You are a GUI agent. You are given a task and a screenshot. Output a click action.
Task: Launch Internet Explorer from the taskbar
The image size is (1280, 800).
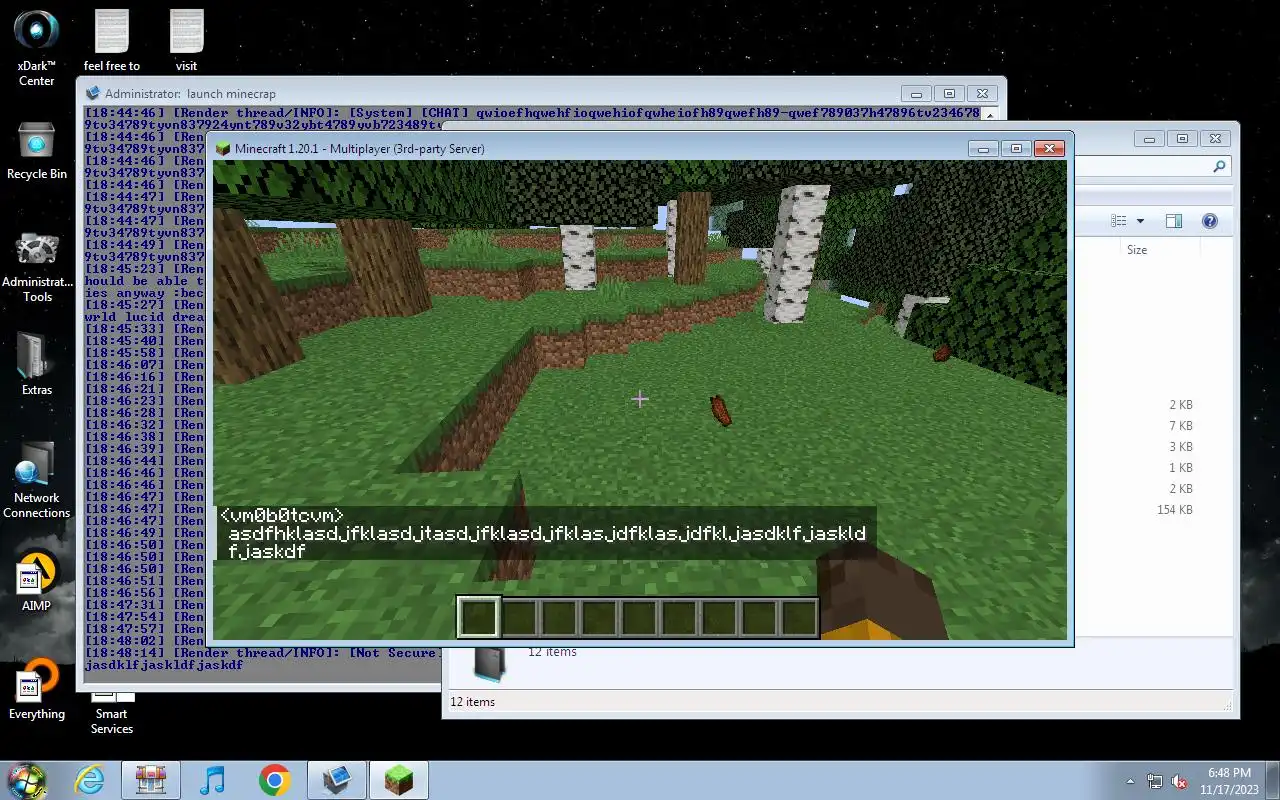(90, 780)
